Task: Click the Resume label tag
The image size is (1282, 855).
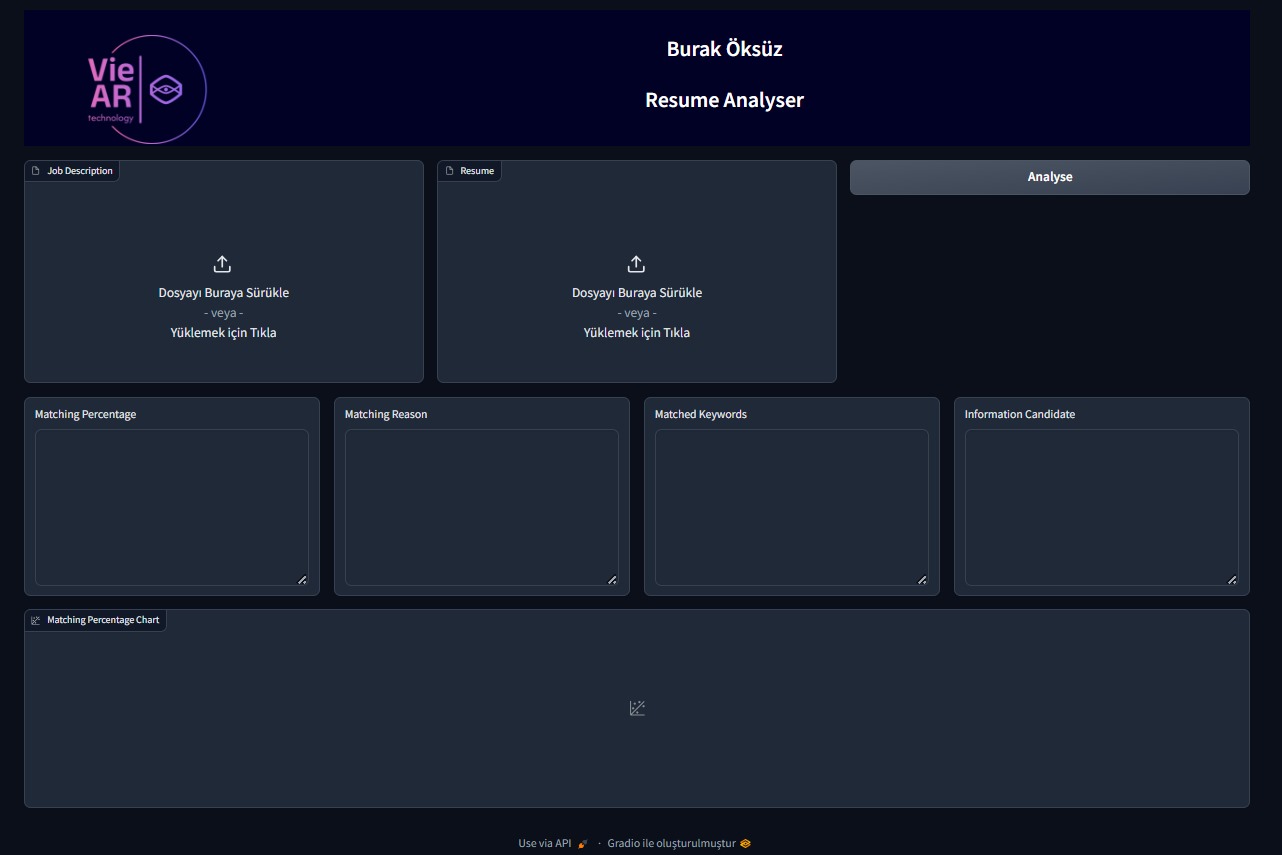Action: (x=469, y=171)
